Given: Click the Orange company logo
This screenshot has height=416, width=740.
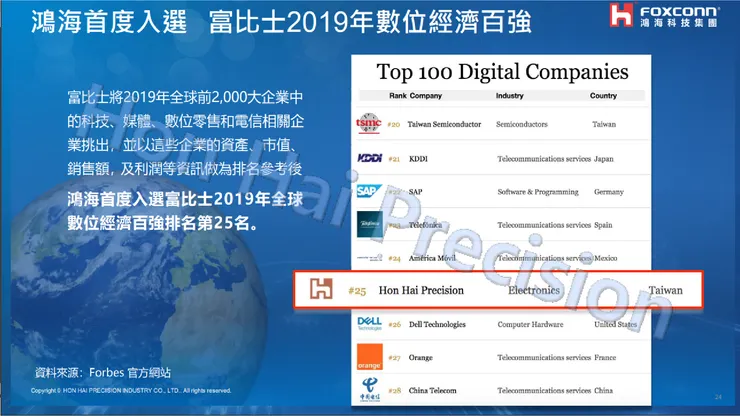Looking at the screenshot, I should click(370, 357).
